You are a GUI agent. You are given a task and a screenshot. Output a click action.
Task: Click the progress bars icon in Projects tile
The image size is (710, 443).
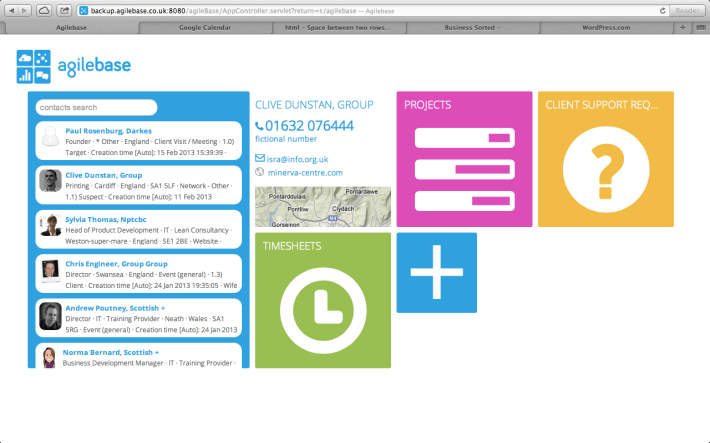click(465, 169)
